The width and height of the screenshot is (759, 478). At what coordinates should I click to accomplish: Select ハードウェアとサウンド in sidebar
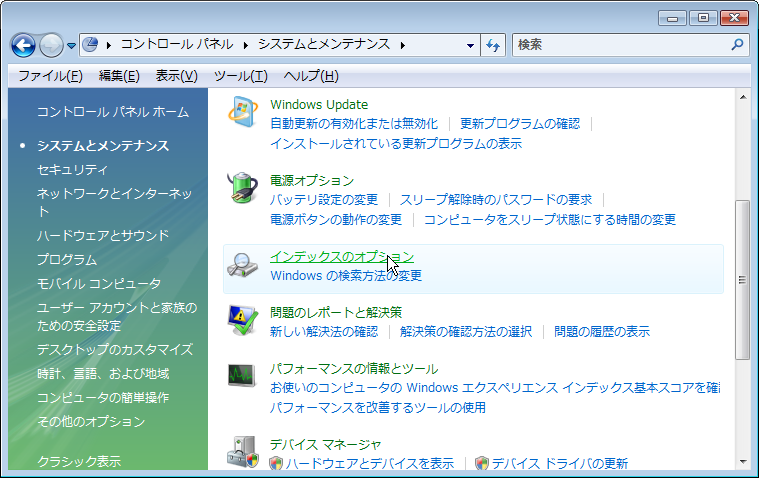point(103,235)
